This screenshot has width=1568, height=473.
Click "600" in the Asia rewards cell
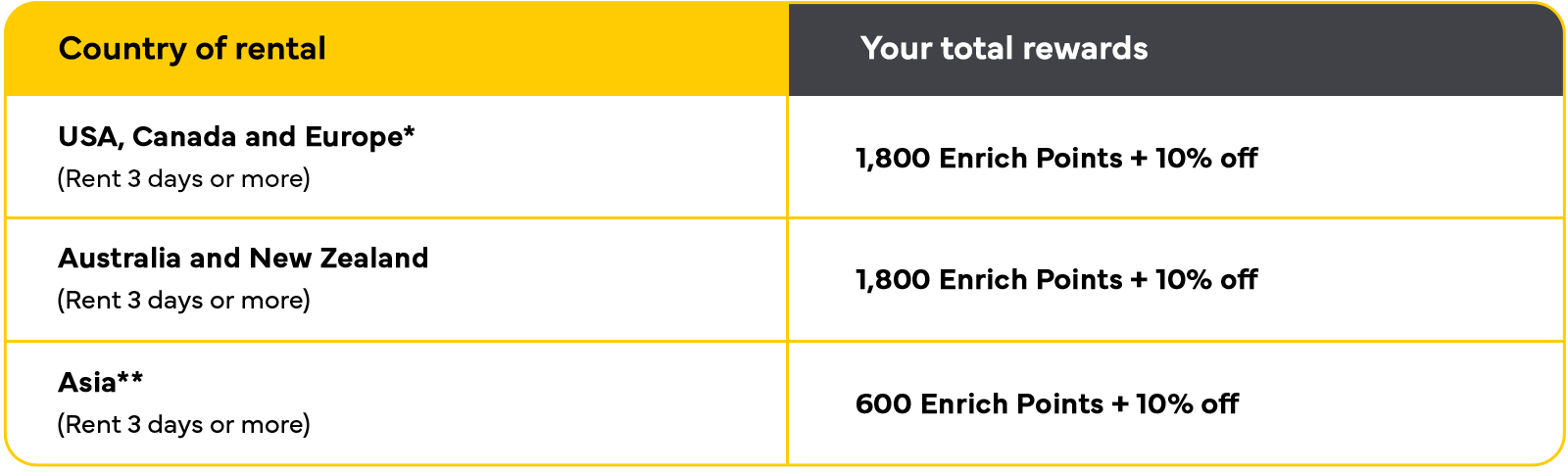click(x=883, y=404)
